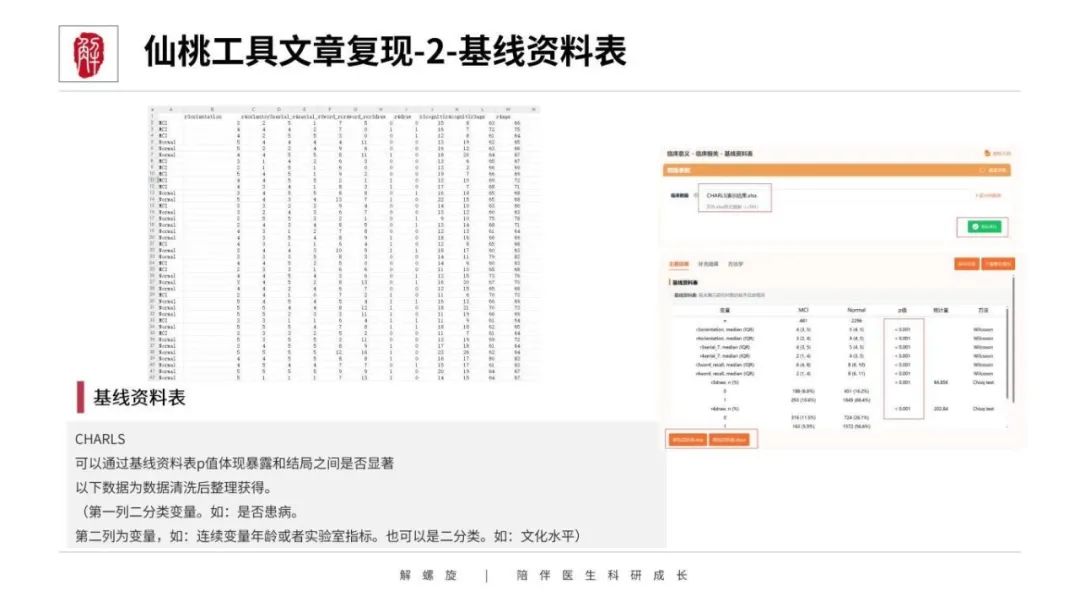Click the line 以下数据为数据清洗后整理获得
The width and height of the screenshot is (1080, 607).
point(174,488)
